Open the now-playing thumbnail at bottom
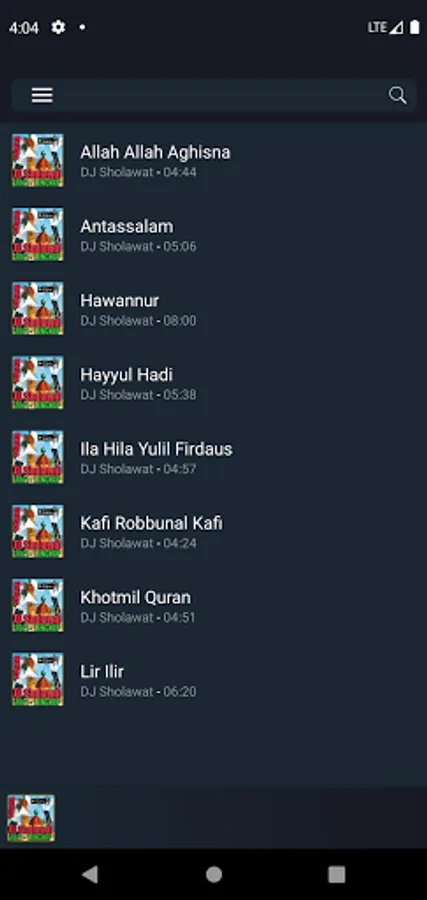The image size is (427, 900). click(x=31, y=818)
